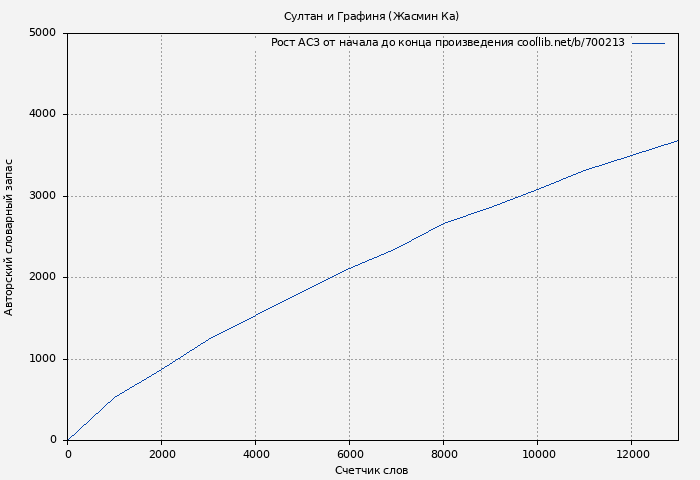Viewport: 700px width, 480px height.
Task: Click the curve's right end point
Action: click(678, 140)
